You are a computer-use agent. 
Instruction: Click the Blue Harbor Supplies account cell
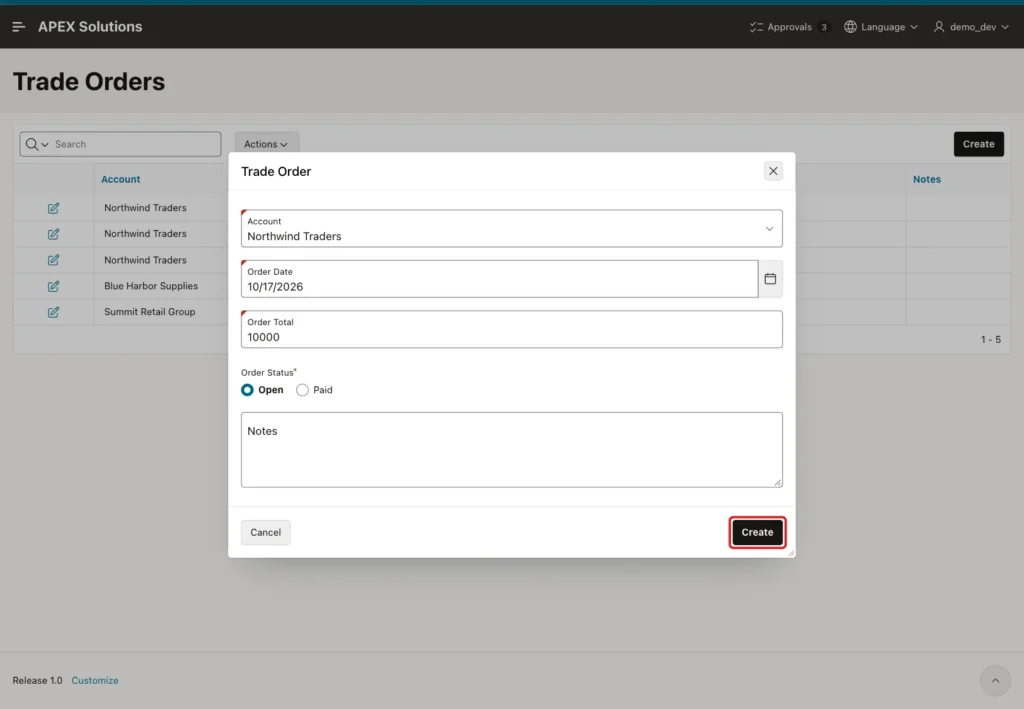coord(151,286)
